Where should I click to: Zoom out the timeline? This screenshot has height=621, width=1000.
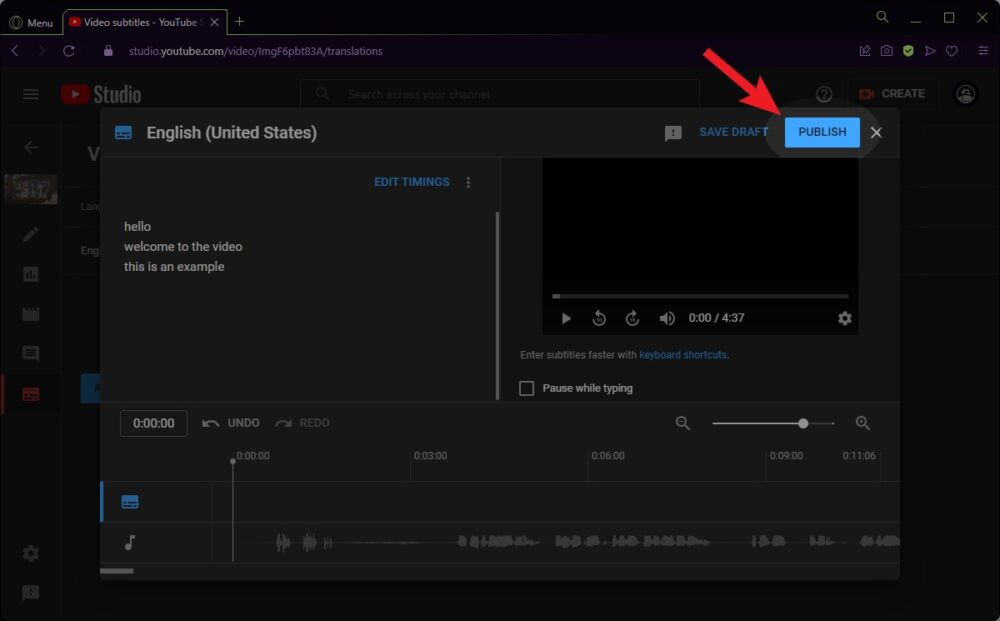tap(683, 423)
